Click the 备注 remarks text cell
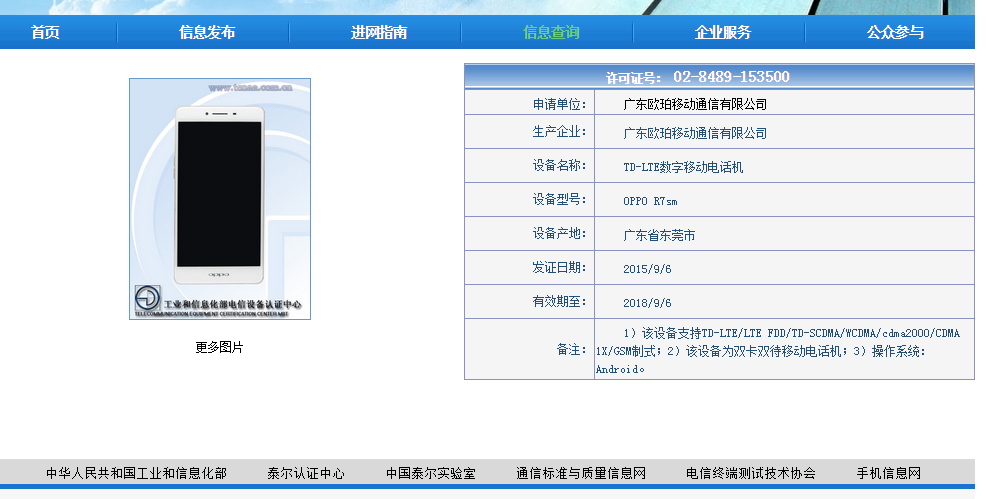This screenshot has height=499, width=986. (x=784, y=349)
